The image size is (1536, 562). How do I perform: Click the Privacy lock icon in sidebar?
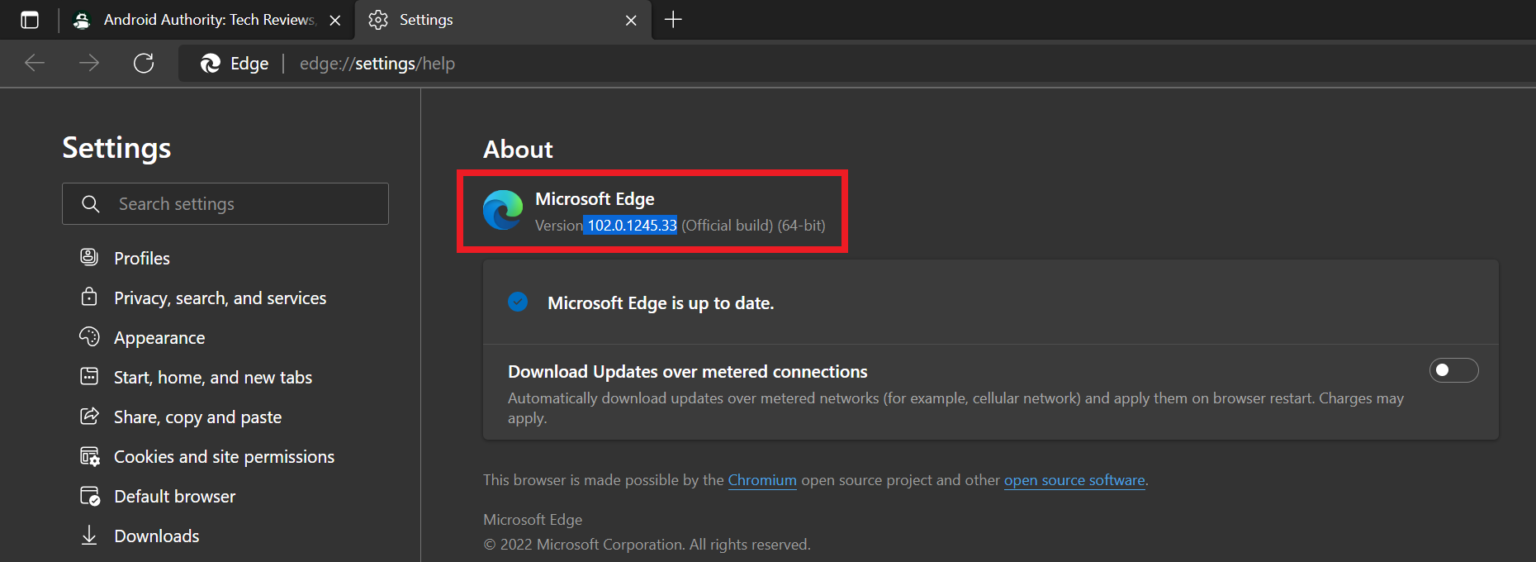coord(89,297)
